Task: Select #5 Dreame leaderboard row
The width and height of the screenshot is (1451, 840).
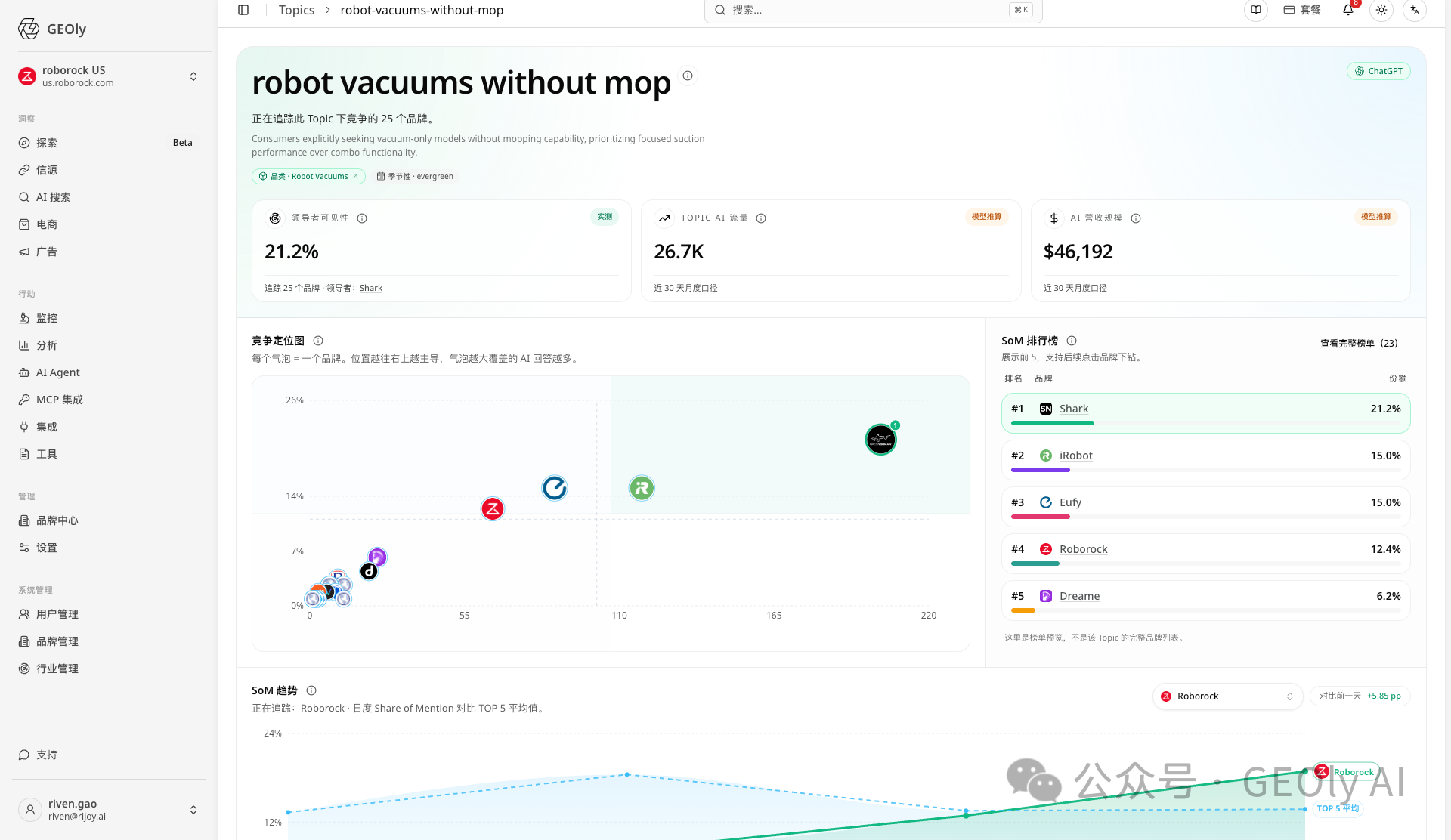Action: 1205,601
